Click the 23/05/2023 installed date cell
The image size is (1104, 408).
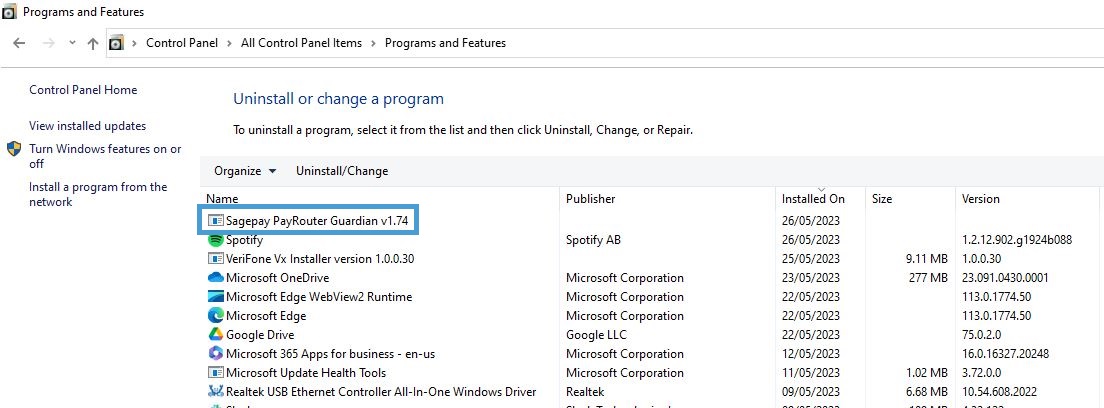(810, 278)
